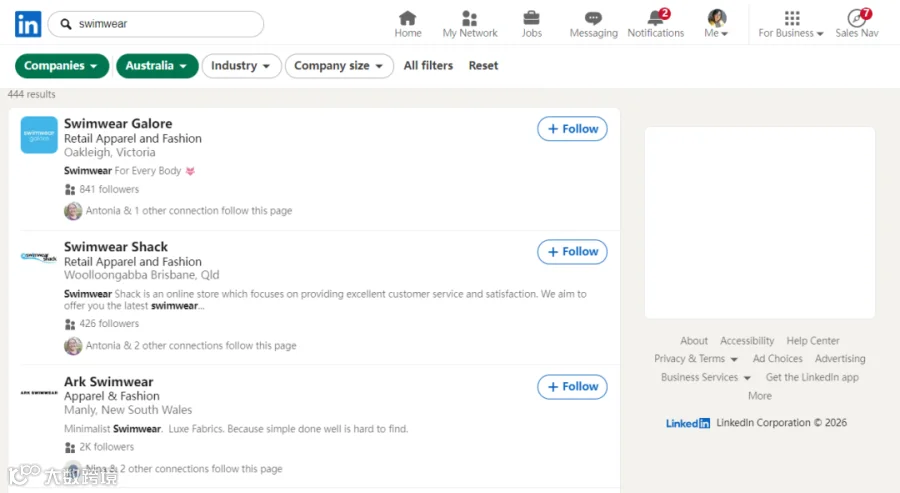Open the Home feed icon

point(408,18)
